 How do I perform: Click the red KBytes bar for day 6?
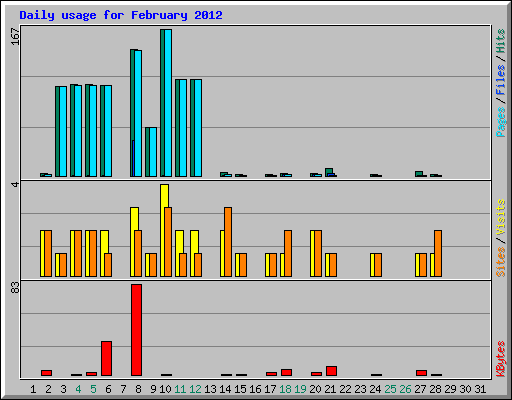pyautogui.click(x=106, y=358)
